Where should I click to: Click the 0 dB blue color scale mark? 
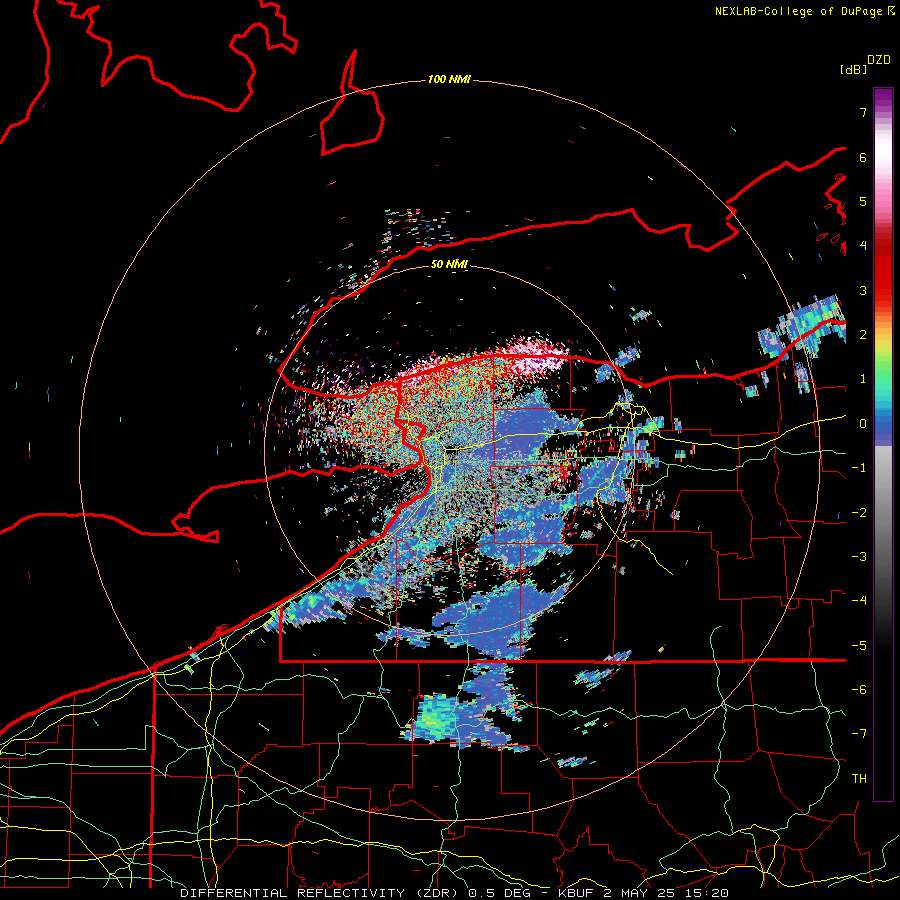863,424
